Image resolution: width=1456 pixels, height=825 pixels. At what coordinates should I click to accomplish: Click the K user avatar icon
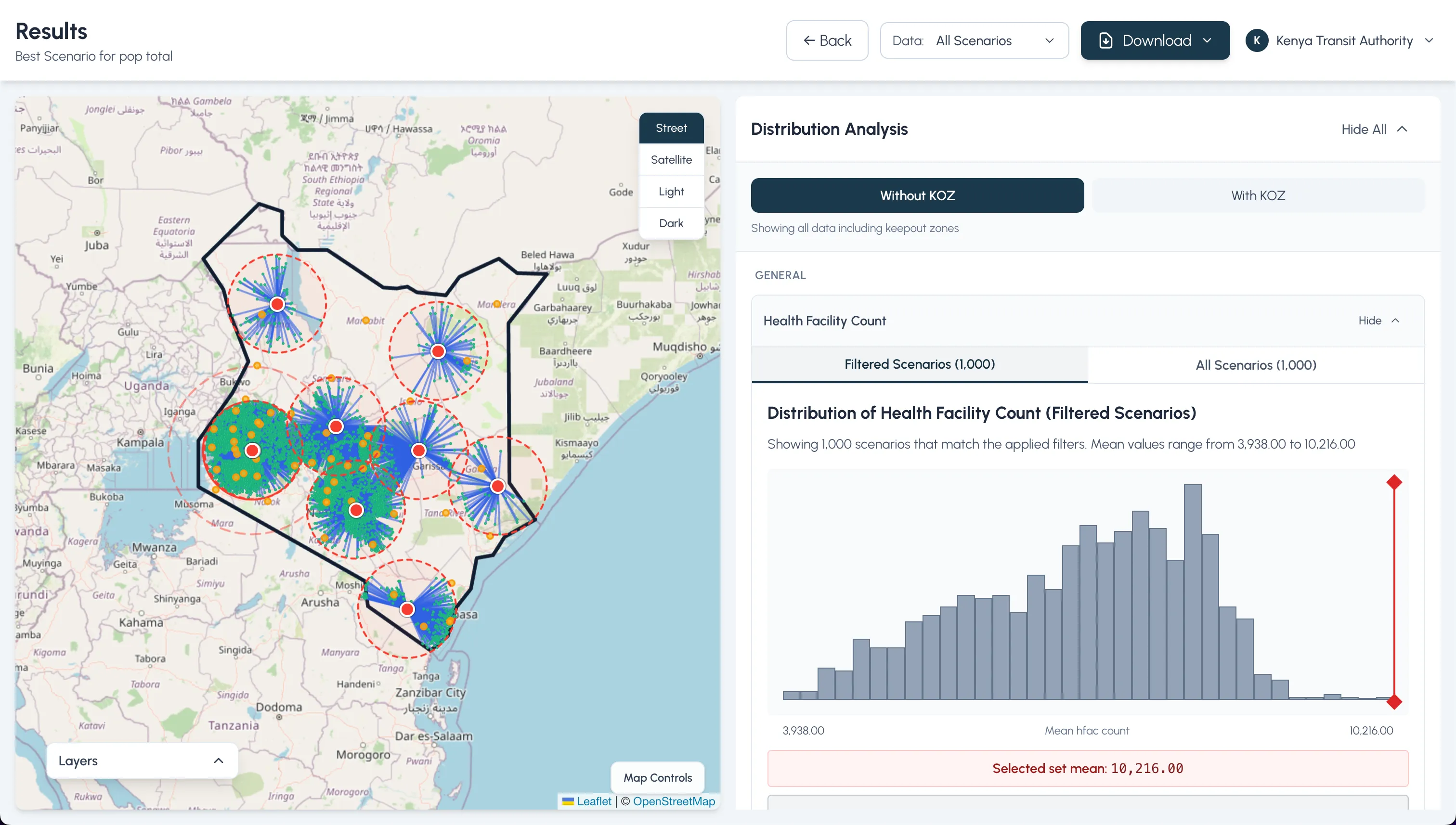(x=1257, y=41)
